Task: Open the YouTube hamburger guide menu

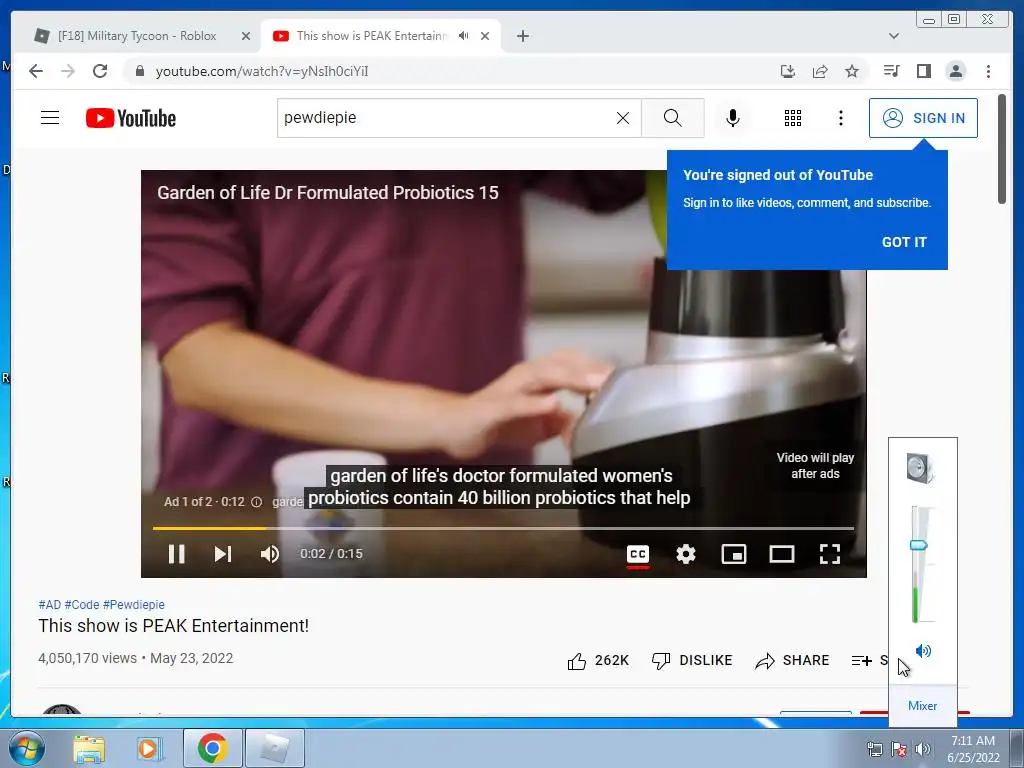Action: tap(50, 118)
